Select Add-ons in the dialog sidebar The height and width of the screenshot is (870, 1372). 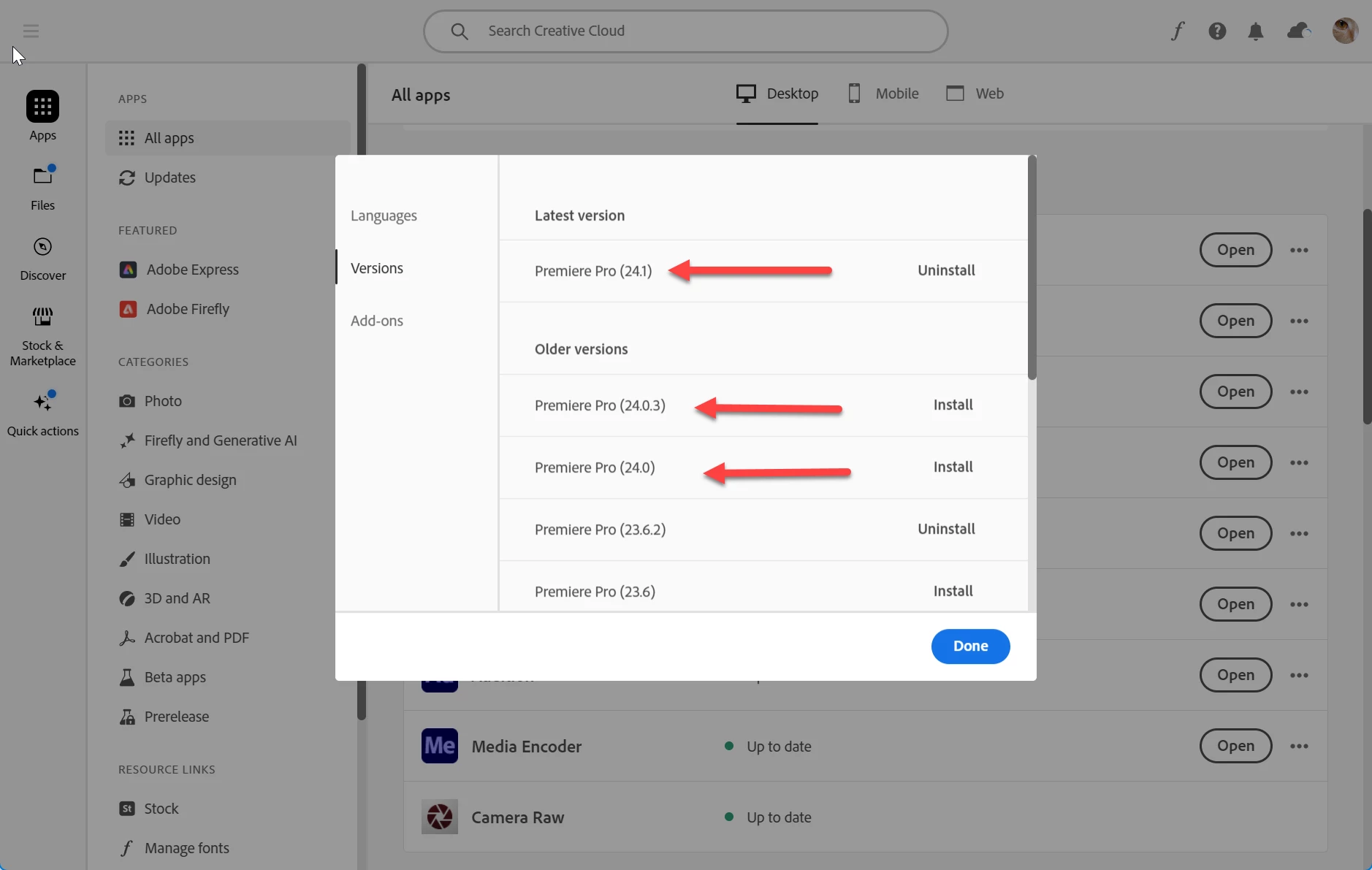coord(377,321)
